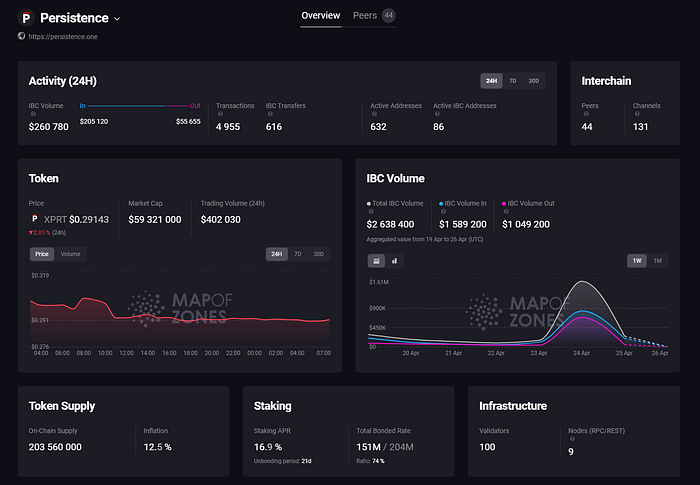Select 30D period in Token chart
This screenshot has height=485, width=700.
319,254
